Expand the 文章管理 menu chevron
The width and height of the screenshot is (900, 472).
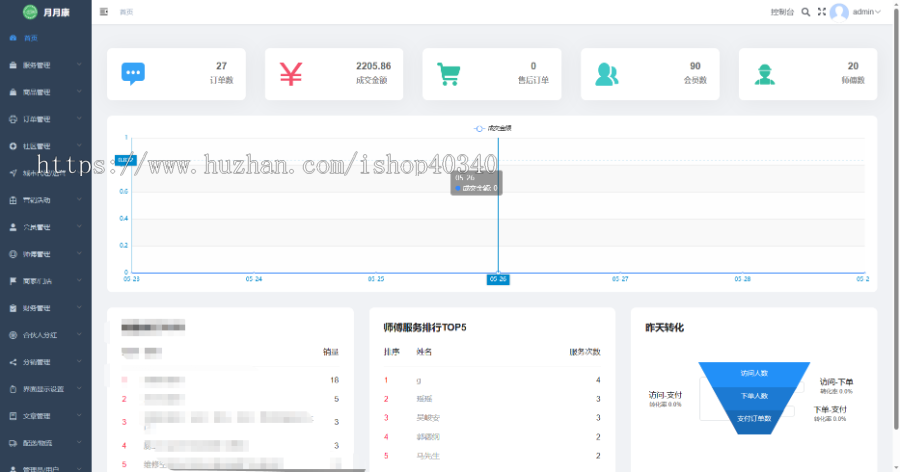click(x=79, y=416)
